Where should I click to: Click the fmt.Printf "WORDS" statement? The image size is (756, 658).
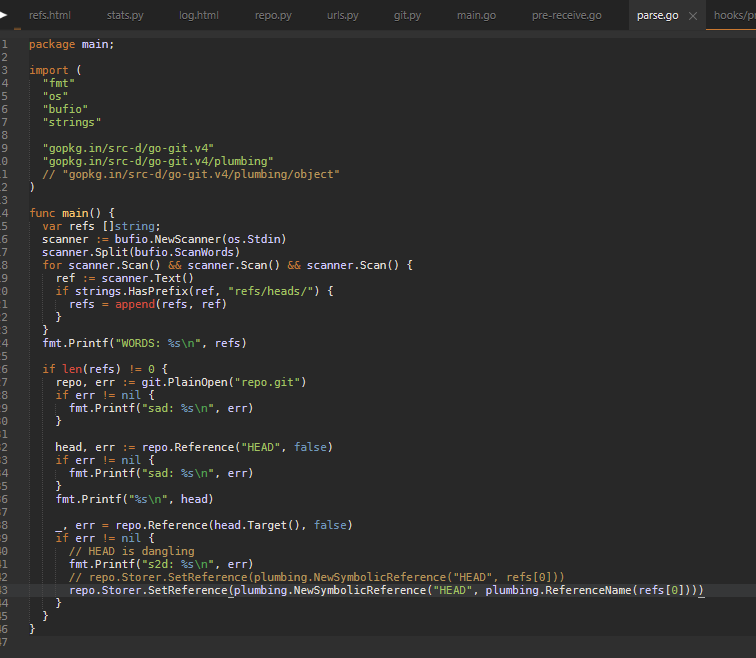(x=144, y=343)
